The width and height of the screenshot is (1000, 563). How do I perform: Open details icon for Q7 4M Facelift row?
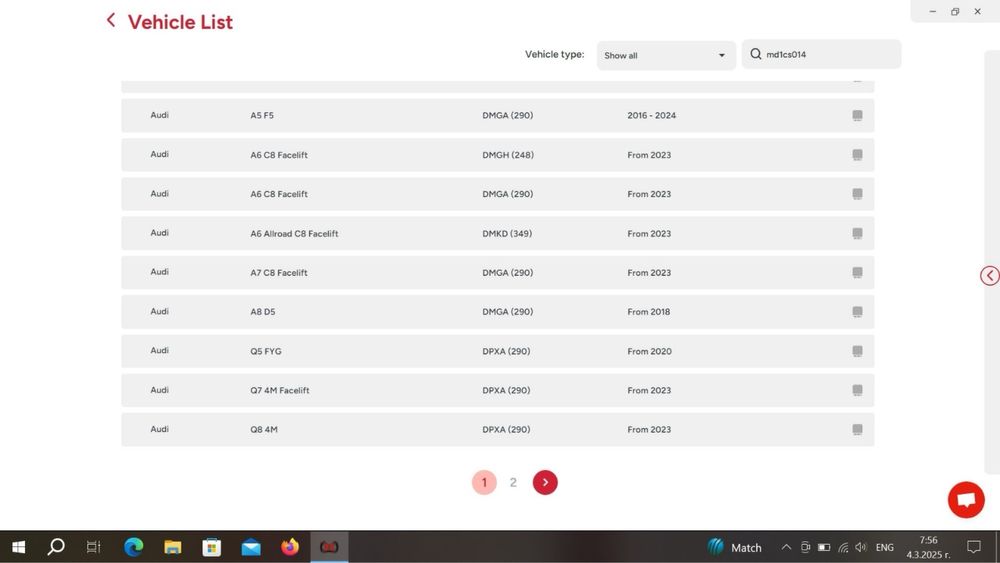(857, 390)
